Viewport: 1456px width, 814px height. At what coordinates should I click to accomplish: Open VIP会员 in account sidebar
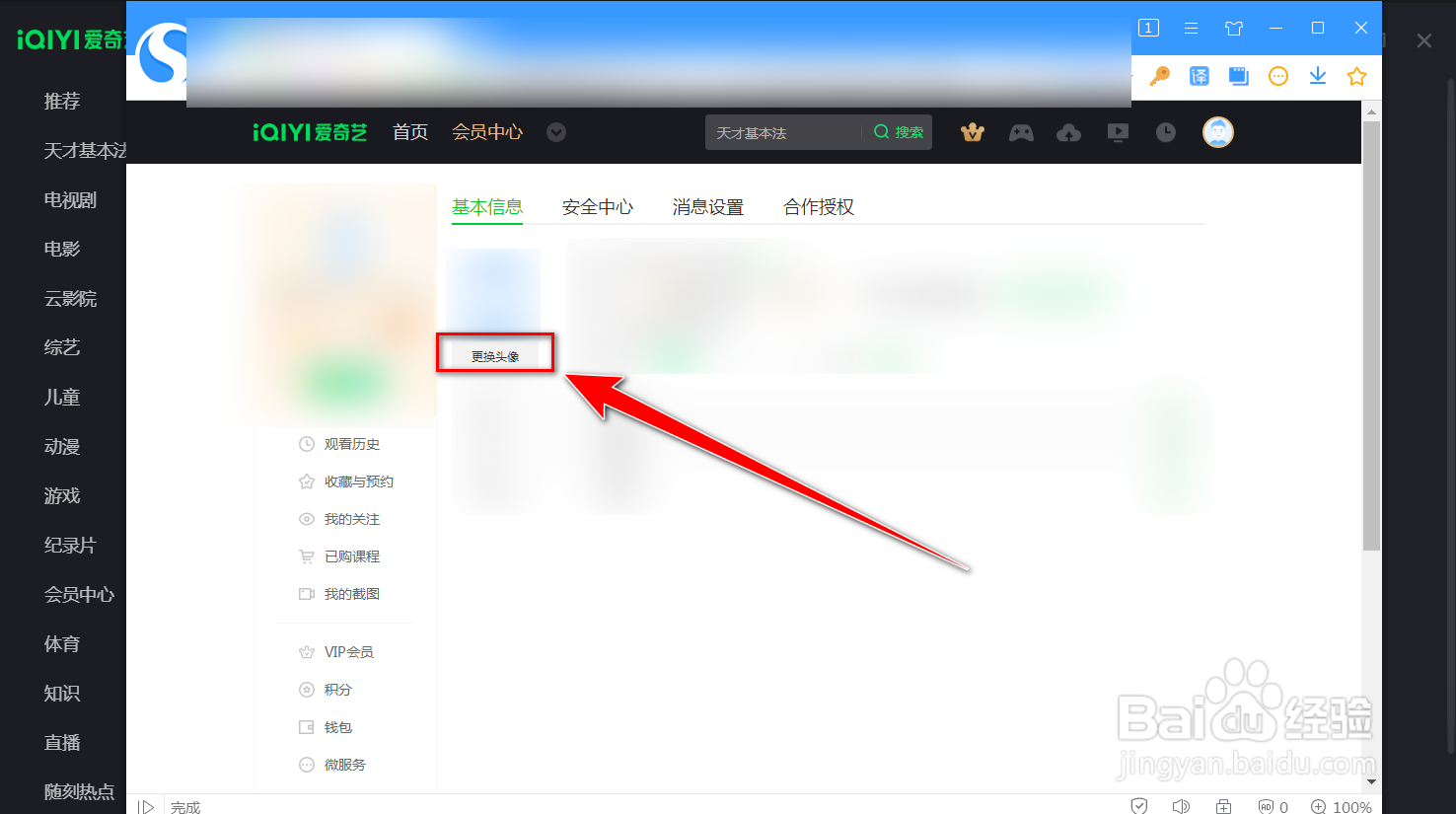tap(336, 652)
